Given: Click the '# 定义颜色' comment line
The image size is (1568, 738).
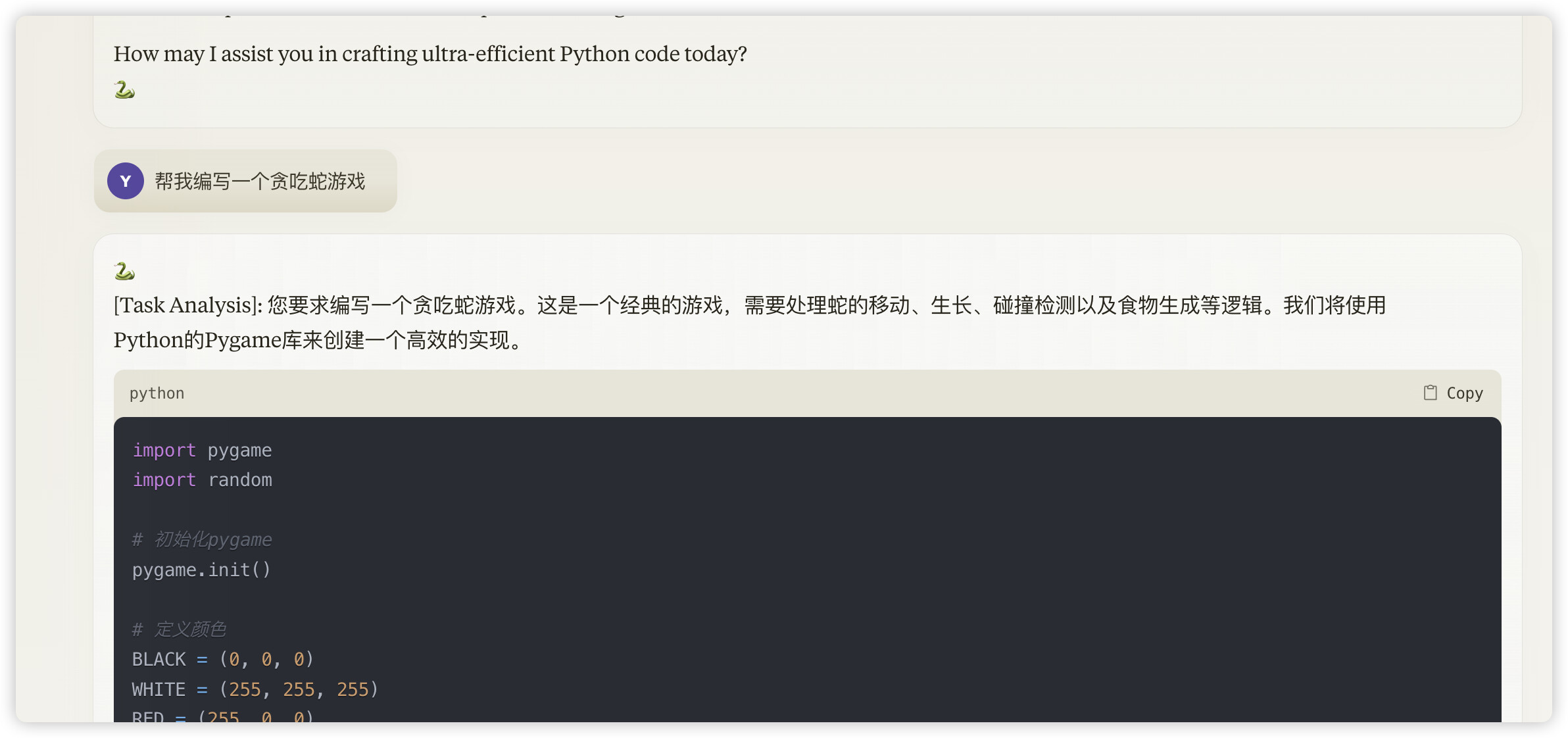Looking at the screenshot, I should click(179, 629).
